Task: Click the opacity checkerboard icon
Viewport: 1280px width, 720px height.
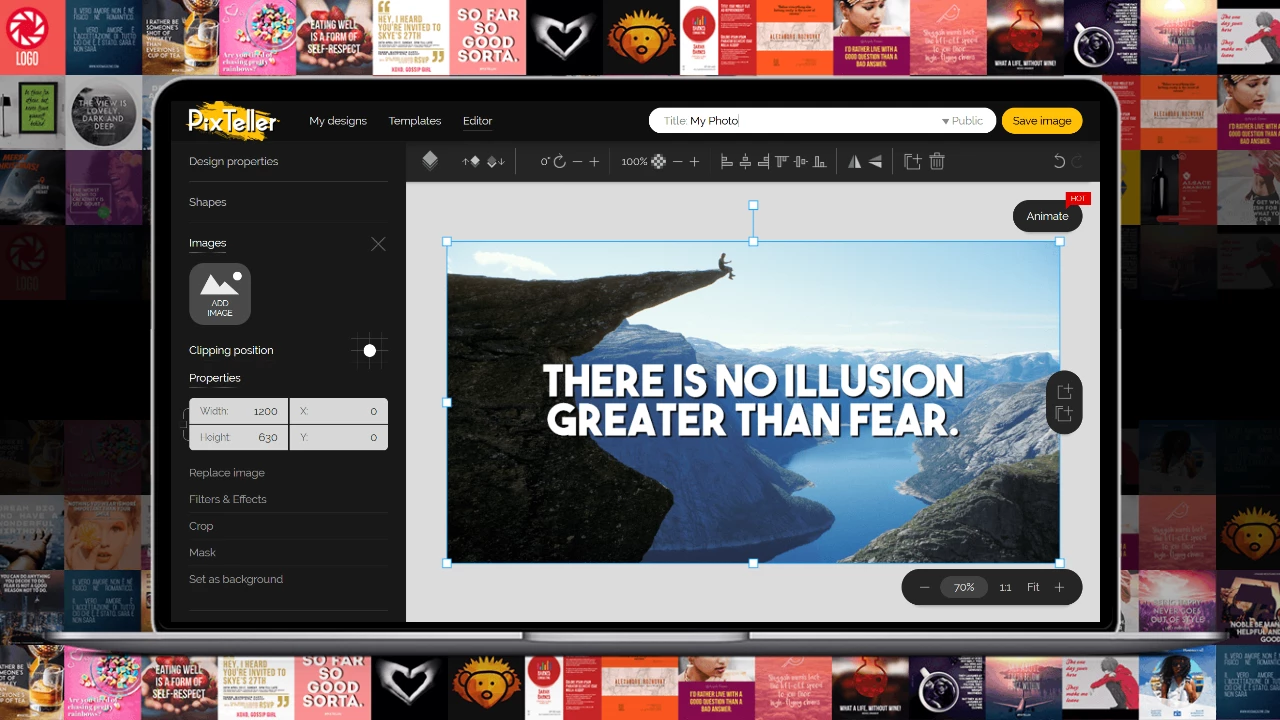Action: coord(658,161)
